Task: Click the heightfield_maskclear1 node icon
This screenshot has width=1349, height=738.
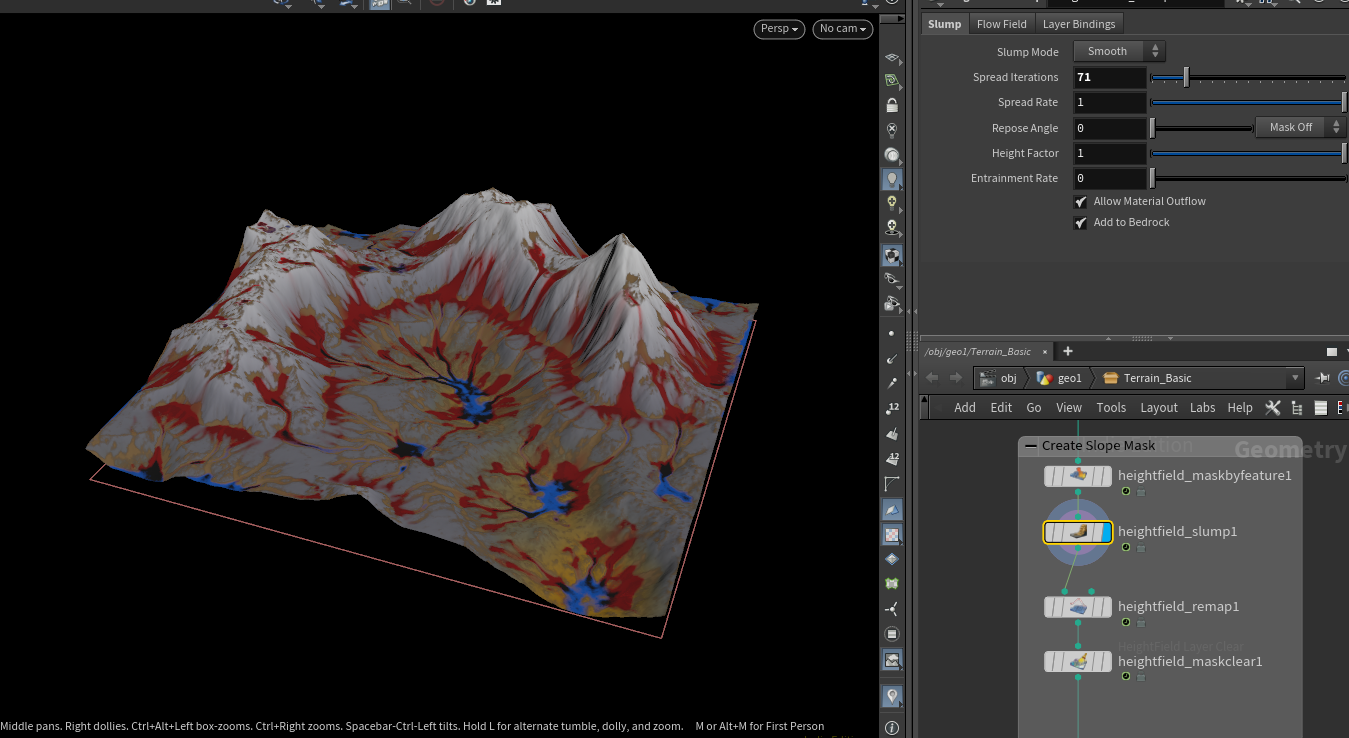Action: 1078,662
